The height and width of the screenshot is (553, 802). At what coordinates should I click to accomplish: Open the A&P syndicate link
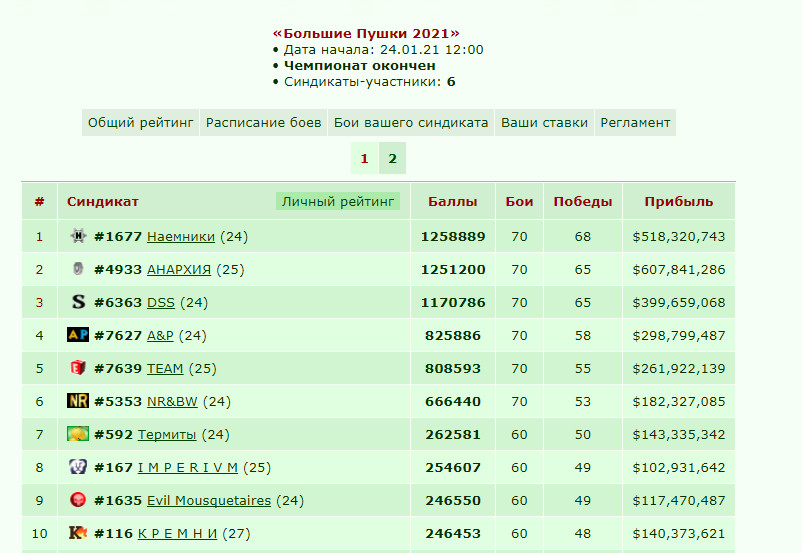(x=160, y=336)
